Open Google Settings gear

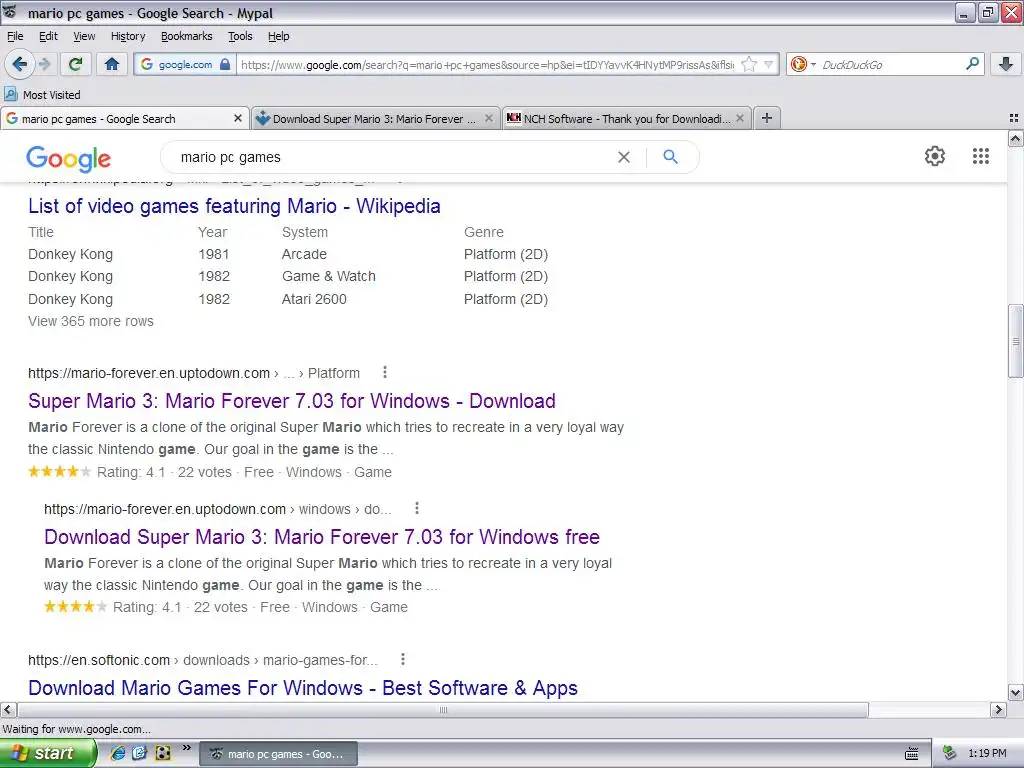tap(935, 156)
